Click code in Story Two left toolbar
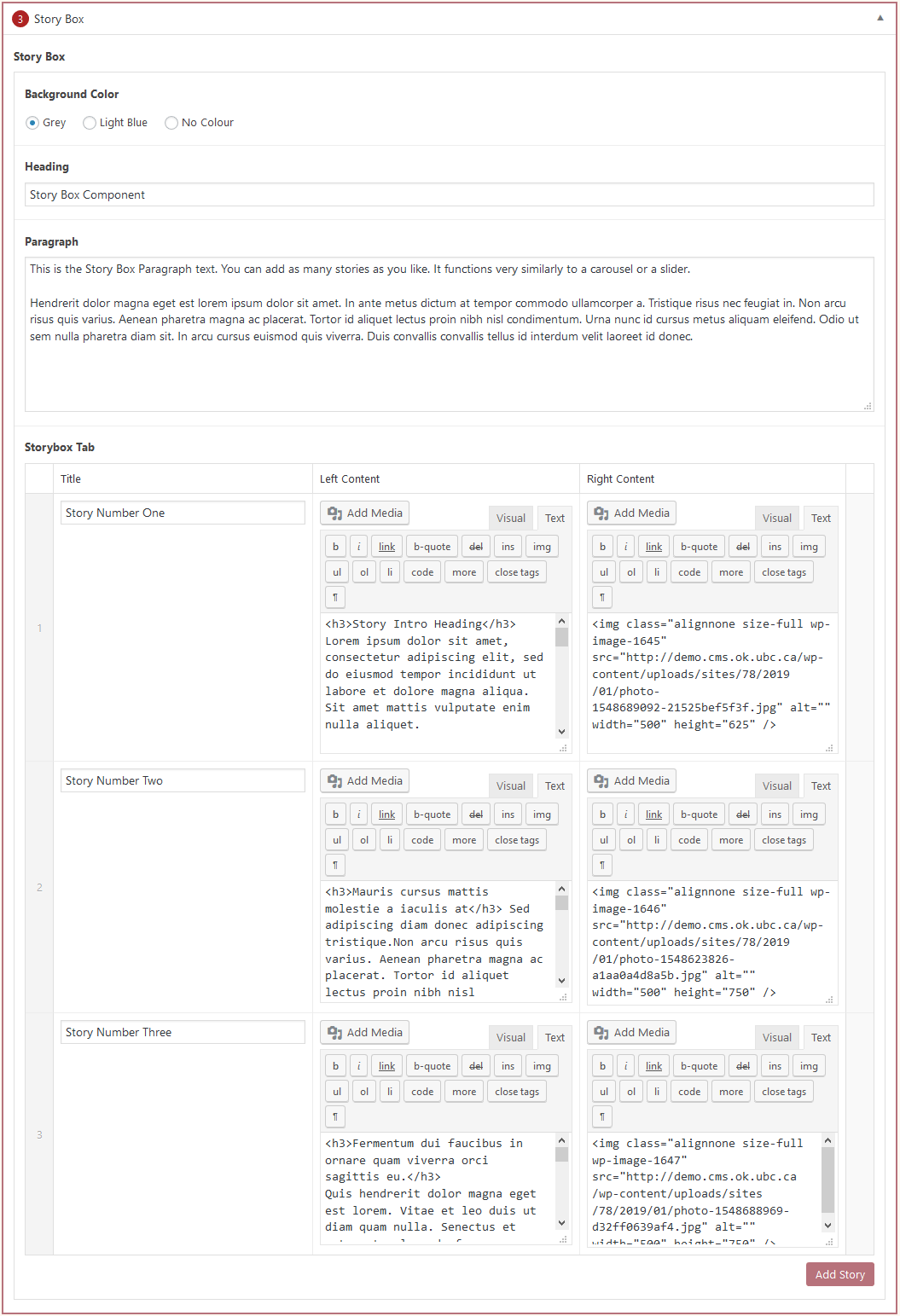This screenshot has width=900, height=1316. (422, 840)
